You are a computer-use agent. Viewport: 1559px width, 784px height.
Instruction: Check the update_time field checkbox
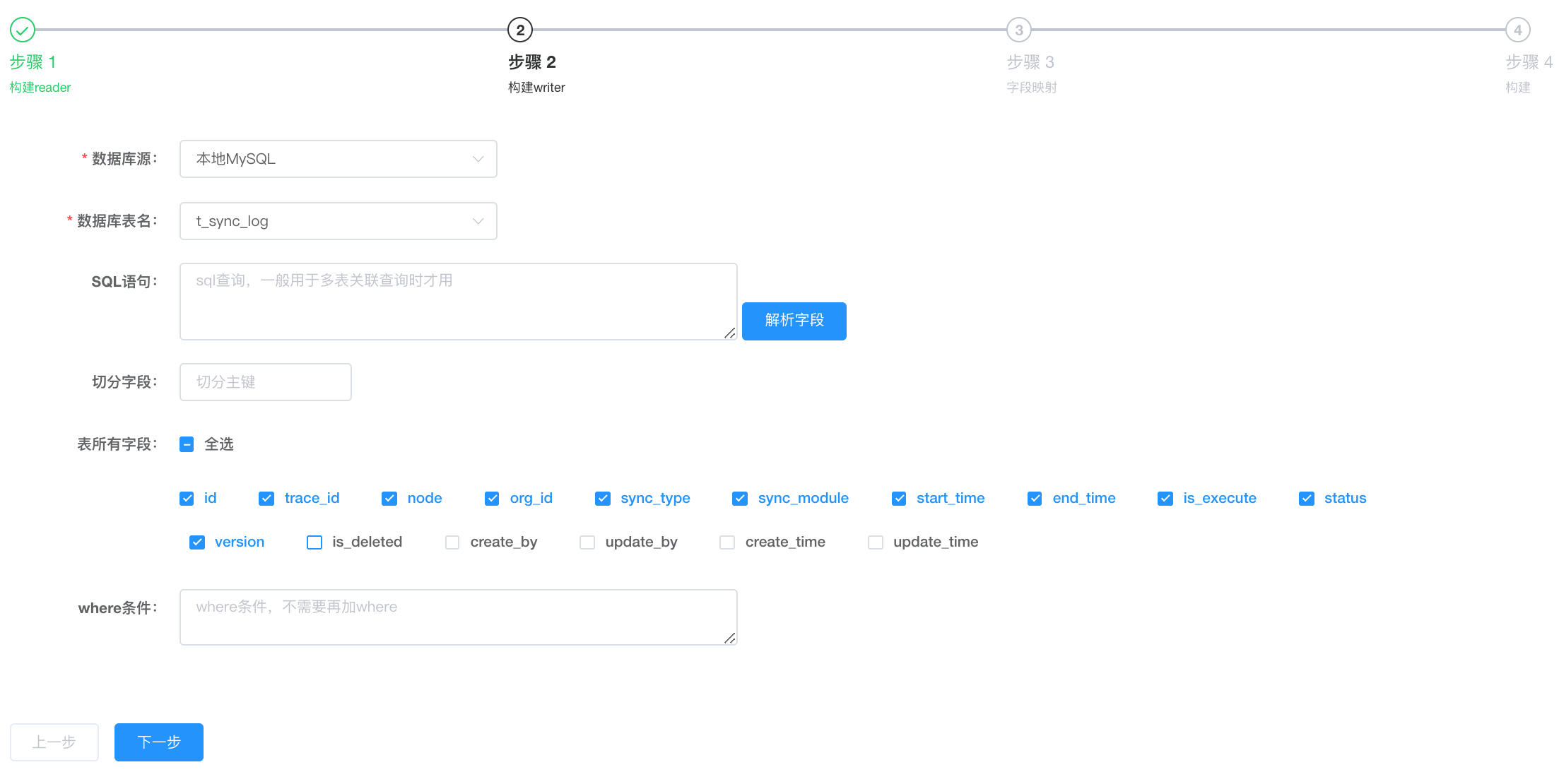(876, 542)
